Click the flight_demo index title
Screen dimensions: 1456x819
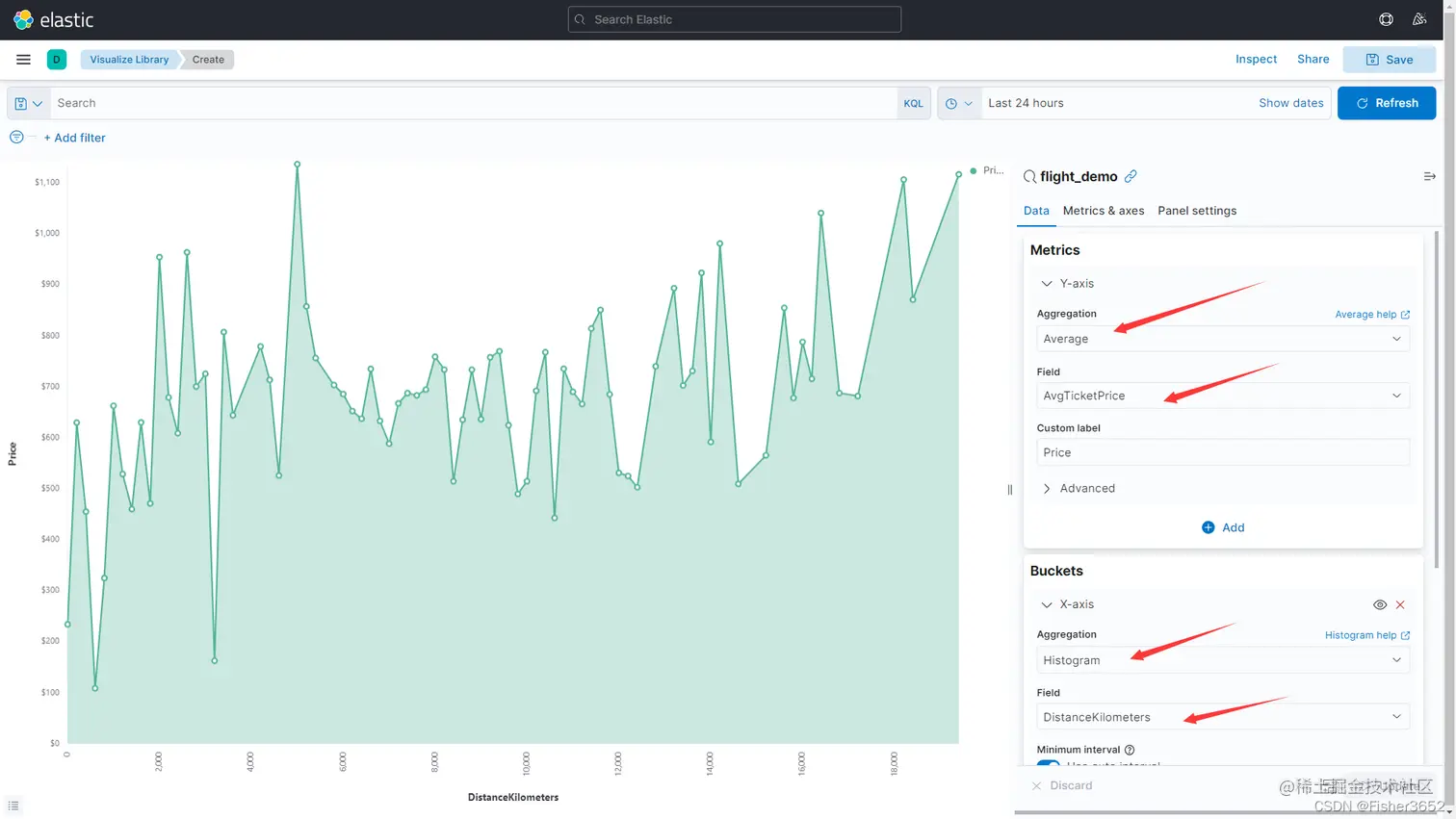(x=1079, y=176)
